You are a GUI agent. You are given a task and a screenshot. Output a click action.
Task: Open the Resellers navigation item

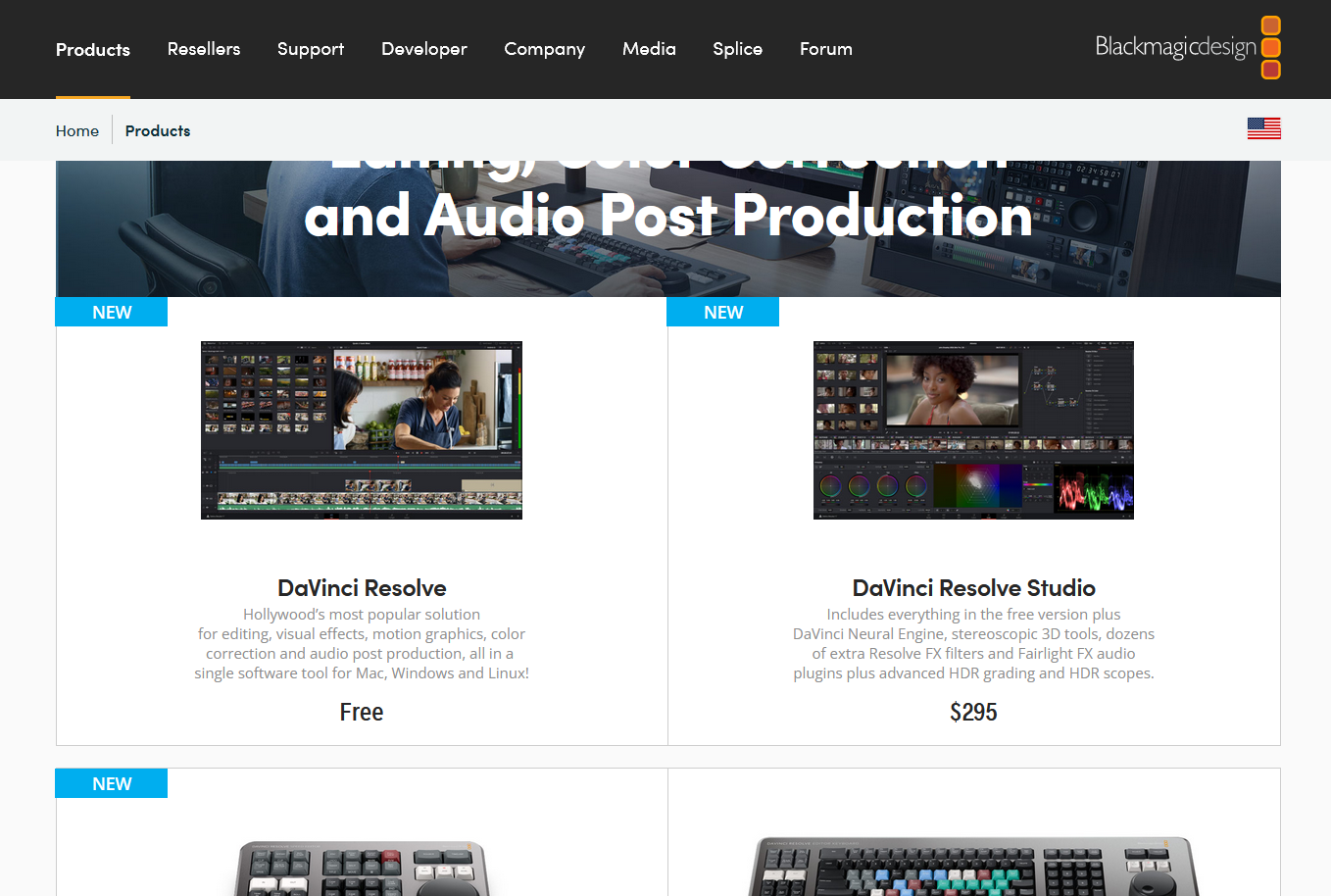tap(204, 49)
